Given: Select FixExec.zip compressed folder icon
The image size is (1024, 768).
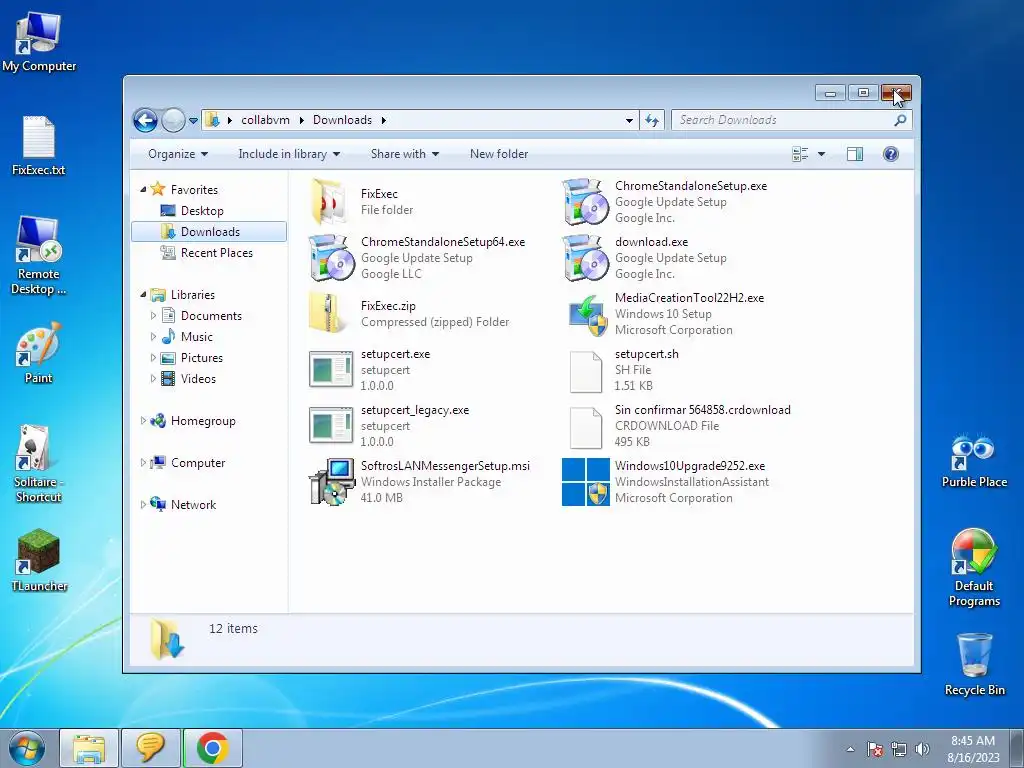Looking at the screenshot, I should pos(329,313).
